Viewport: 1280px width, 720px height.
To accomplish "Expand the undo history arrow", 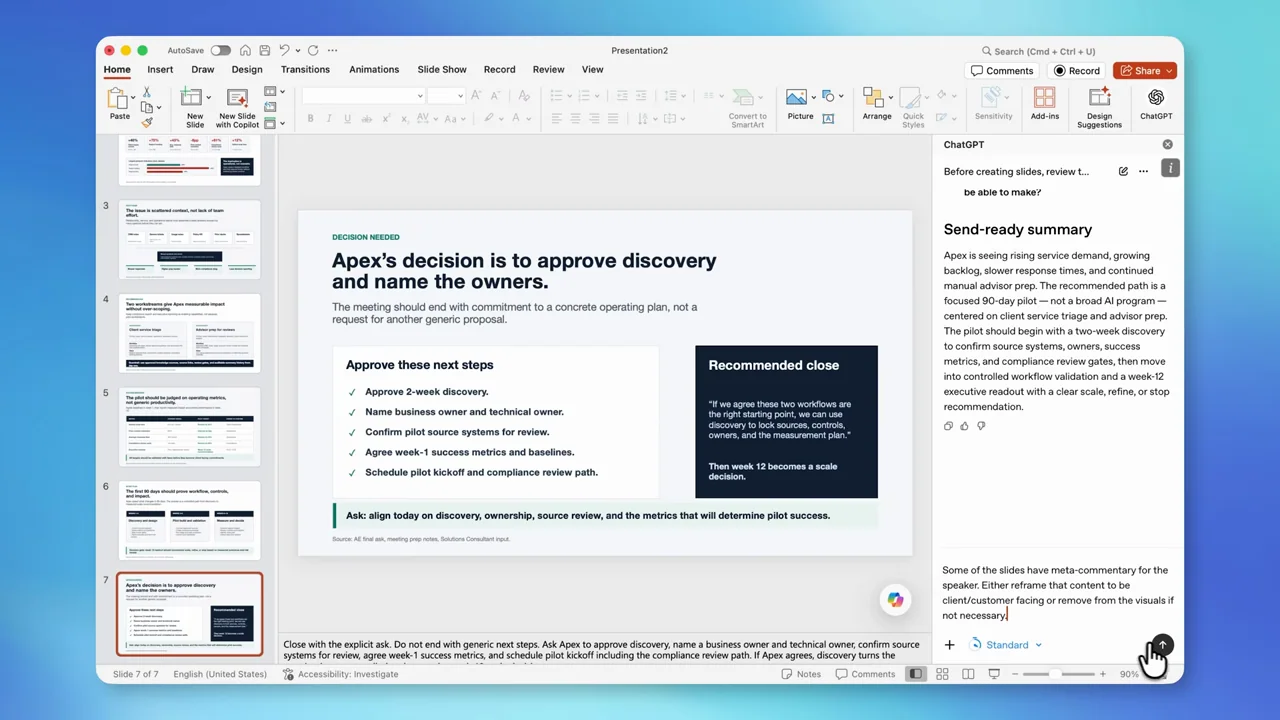I will 296,50.
